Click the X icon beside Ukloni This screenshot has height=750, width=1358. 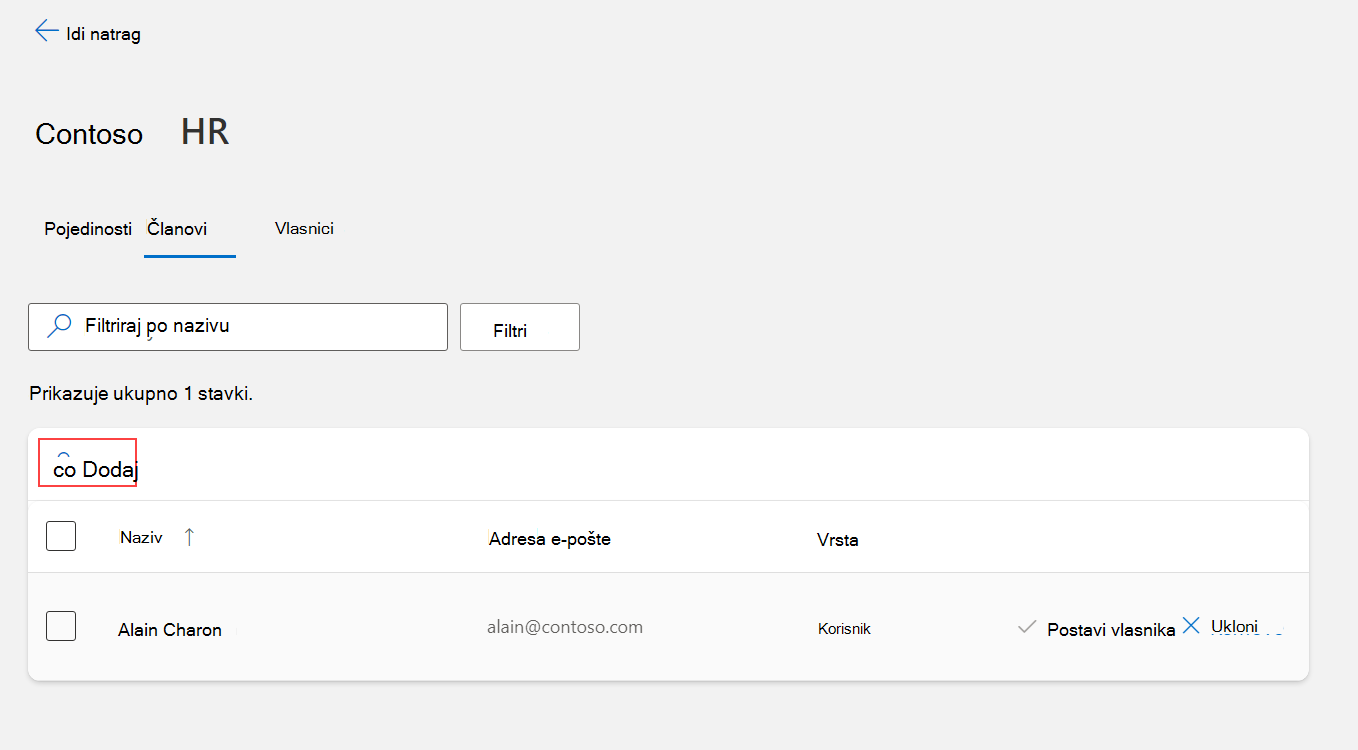point(1191,626)
